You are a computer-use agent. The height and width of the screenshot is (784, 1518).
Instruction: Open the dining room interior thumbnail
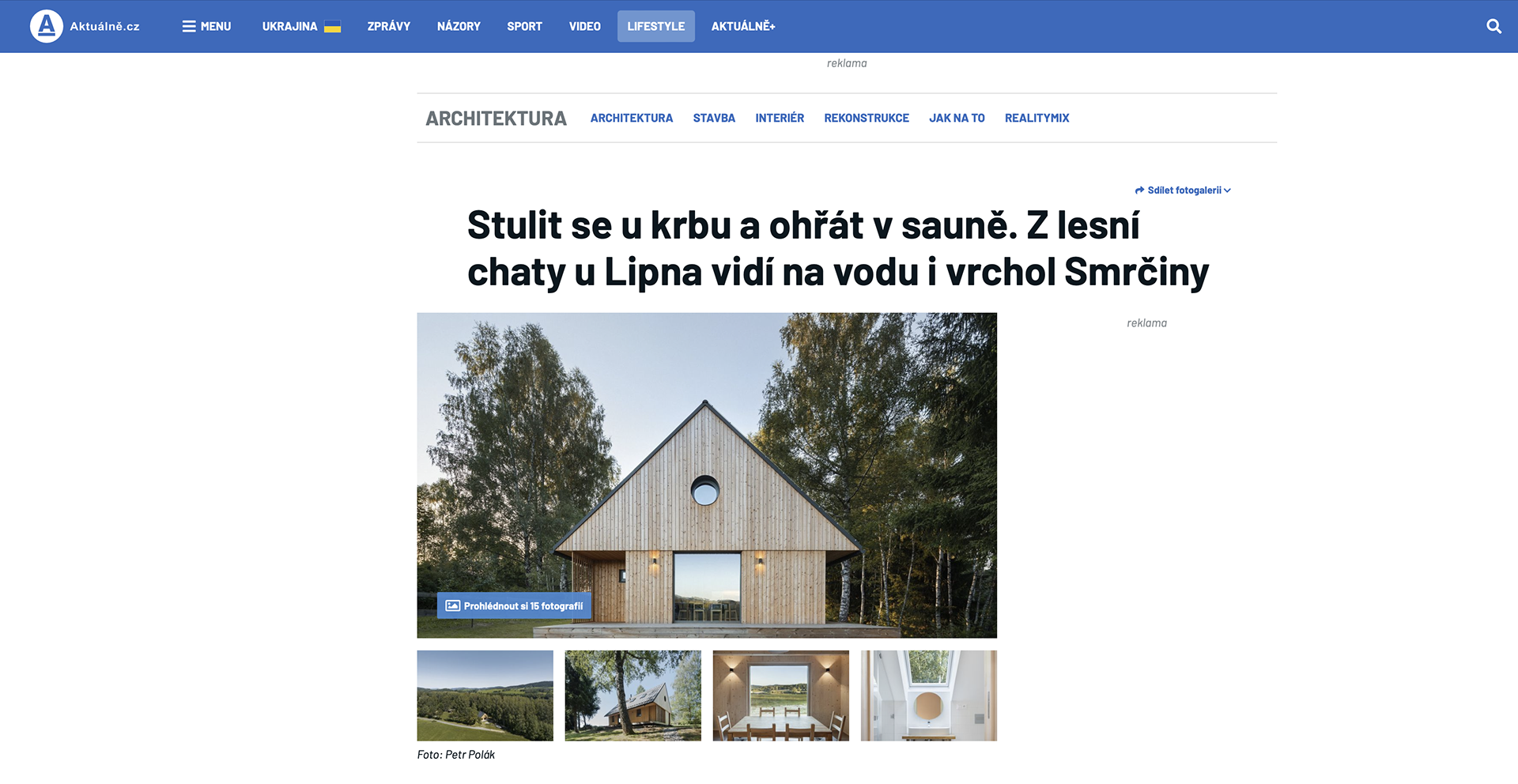pyautogui.click(x=781, y=695)
